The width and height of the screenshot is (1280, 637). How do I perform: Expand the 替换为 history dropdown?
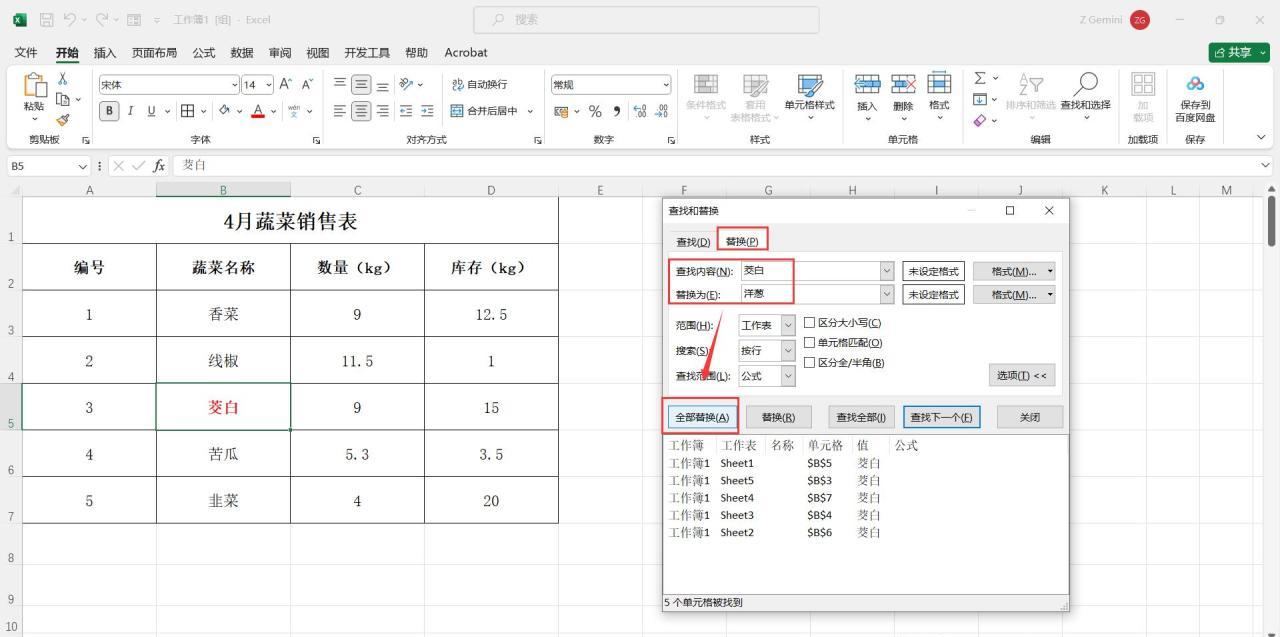tap(886, 294)
